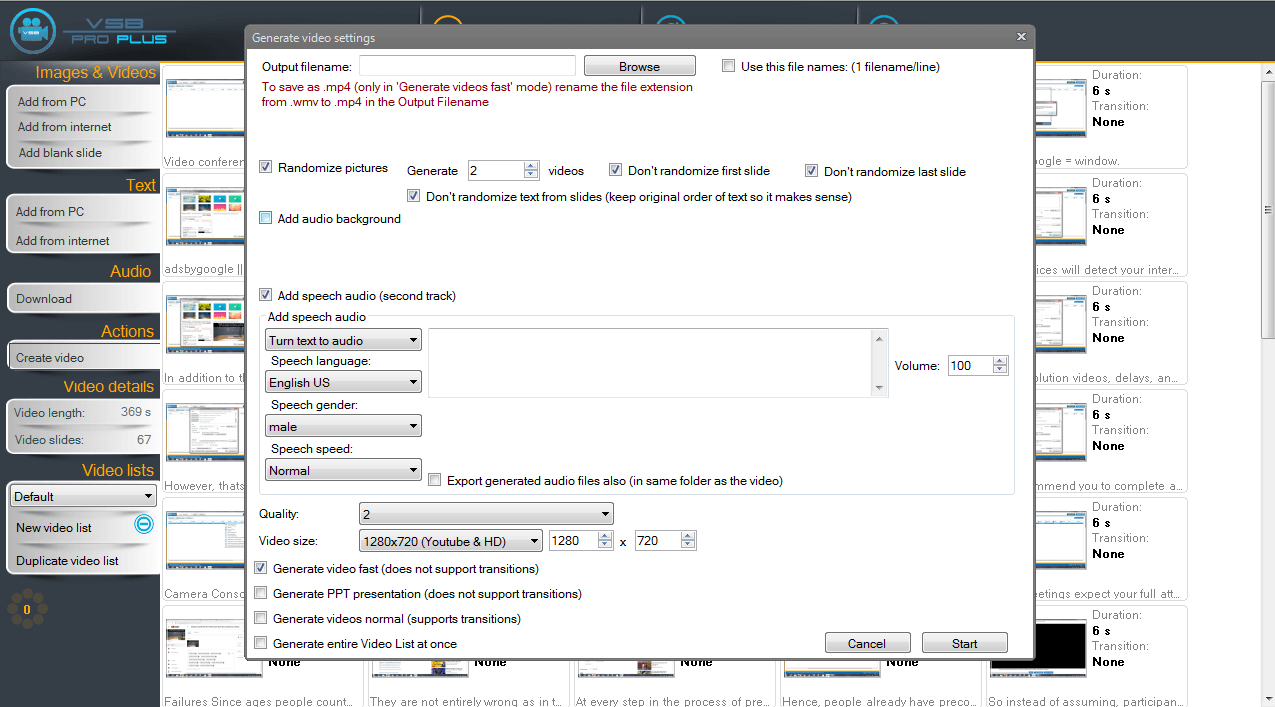
Task: Click the speech text area scrollbar down arrow
Action: tap(879, 388)
